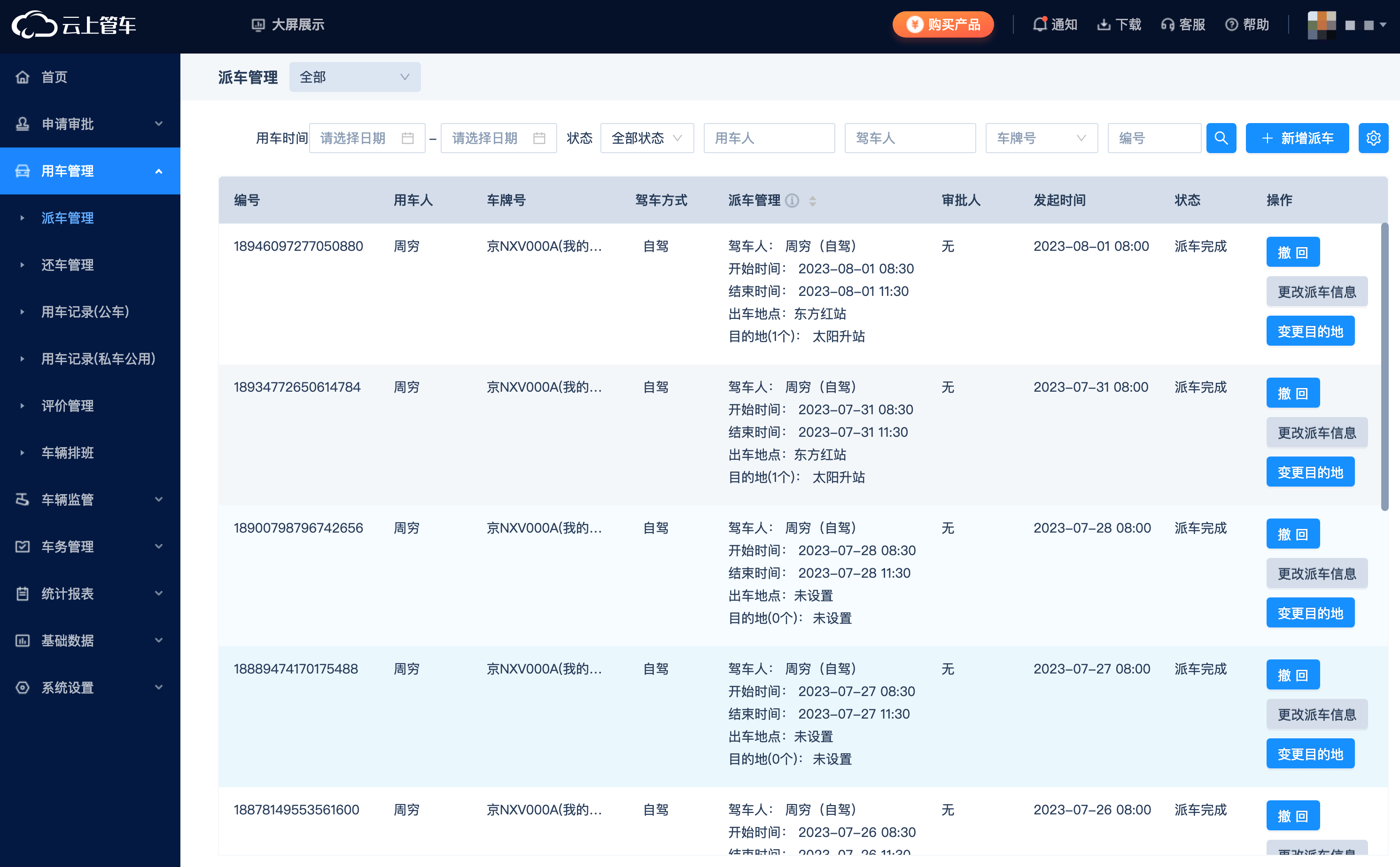Expand the 车辆监管 sidebar menu
The image size is (1400, 867).
point(90,499)
